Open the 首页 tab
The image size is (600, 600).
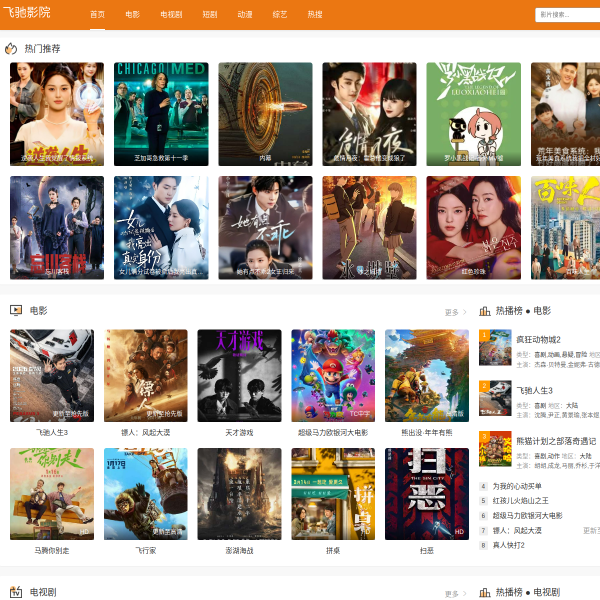pyautogui.click(x=97, y=15)
